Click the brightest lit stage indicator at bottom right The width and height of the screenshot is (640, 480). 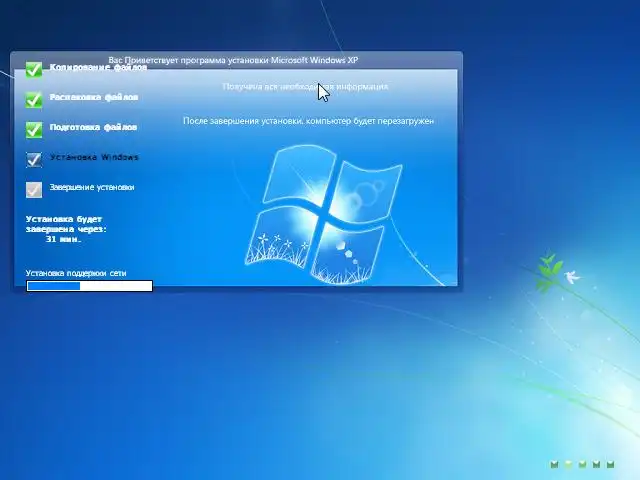pyautogui.click(x=568, y=464)
